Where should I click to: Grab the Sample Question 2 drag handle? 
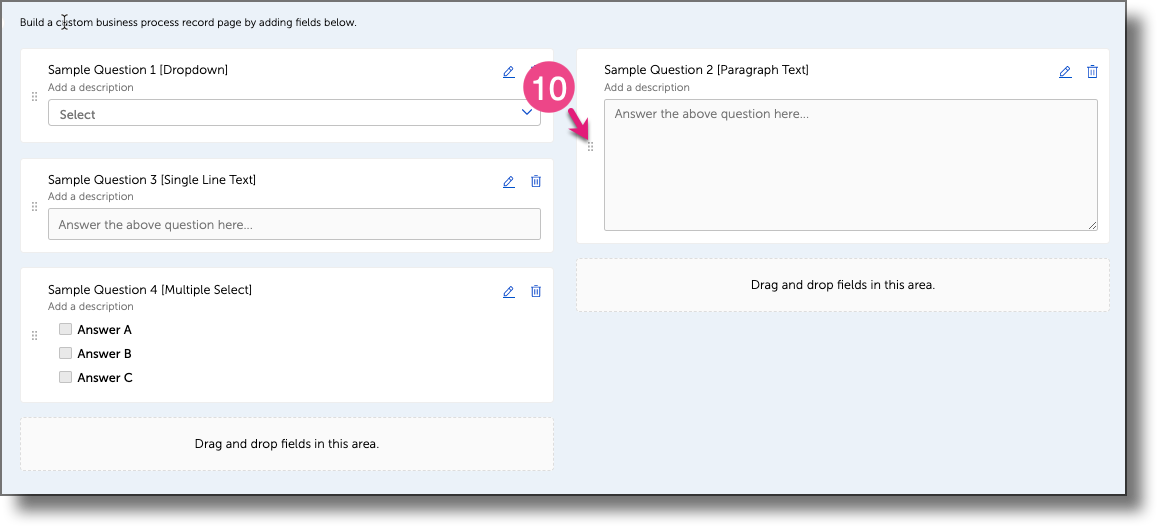[x=590, y=147]
